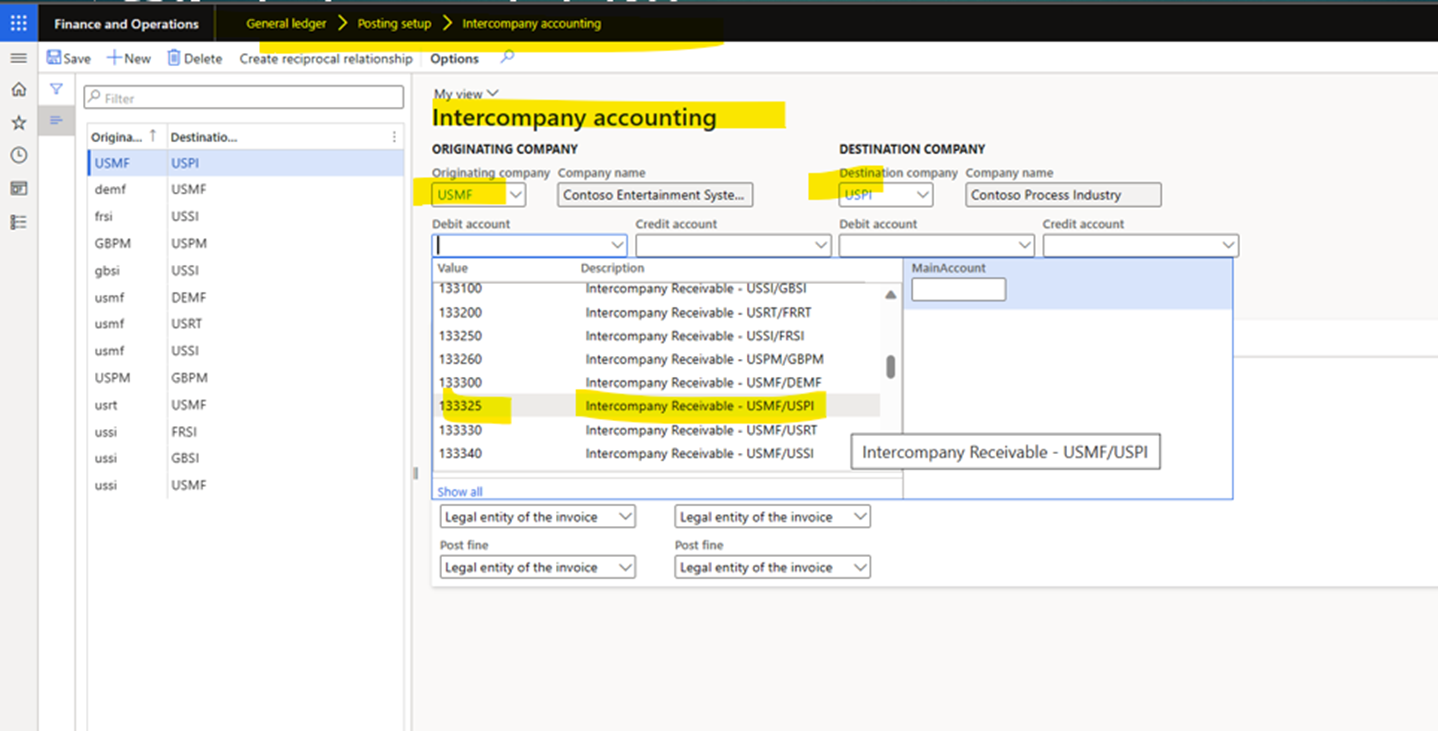Image resolution: width=1438 pixels, height=731 pixels.
Task: Click General ledger breadcrumb
Action: click(x=286, y=23)
